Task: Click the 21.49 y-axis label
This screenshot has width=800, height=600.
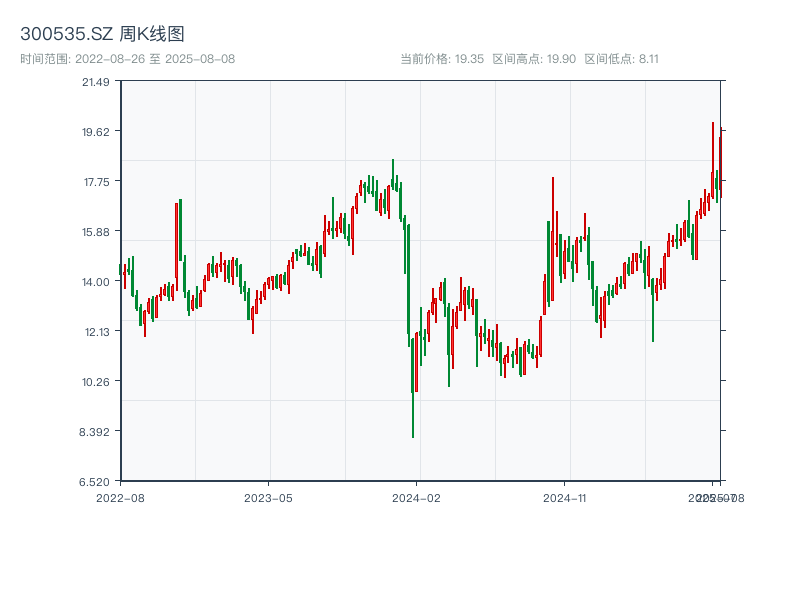Action: (96, 82)
